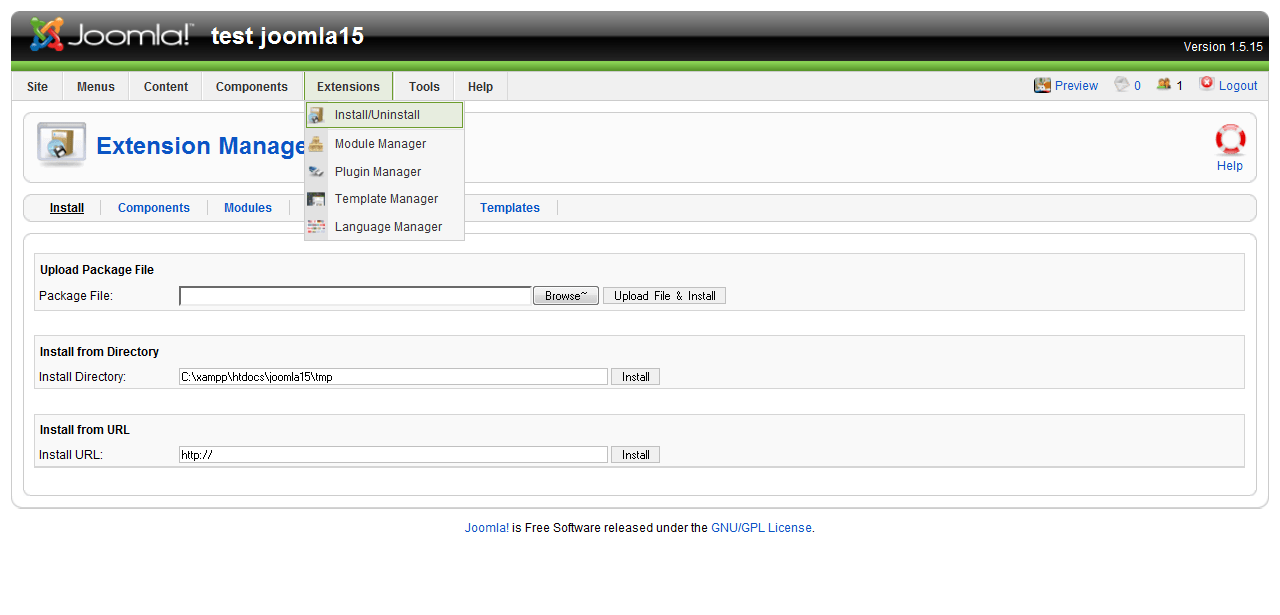This screenshot has width=1280, height=615.
Task: Click the Install Directory text field
Action: (393, 377)
